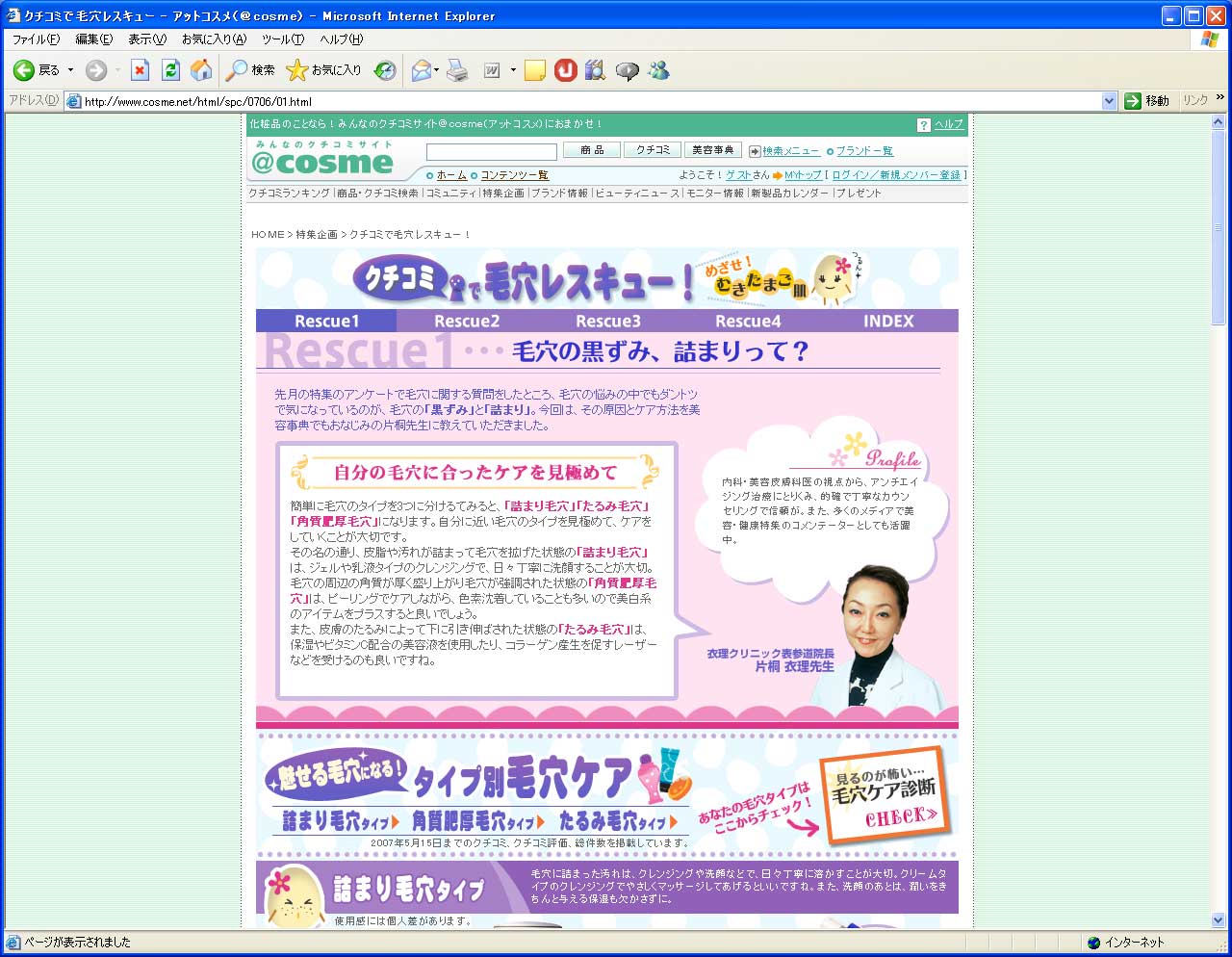Click the クチコミ search button
This screenshot has height=957, width=1232.
[x=653, y=150]
